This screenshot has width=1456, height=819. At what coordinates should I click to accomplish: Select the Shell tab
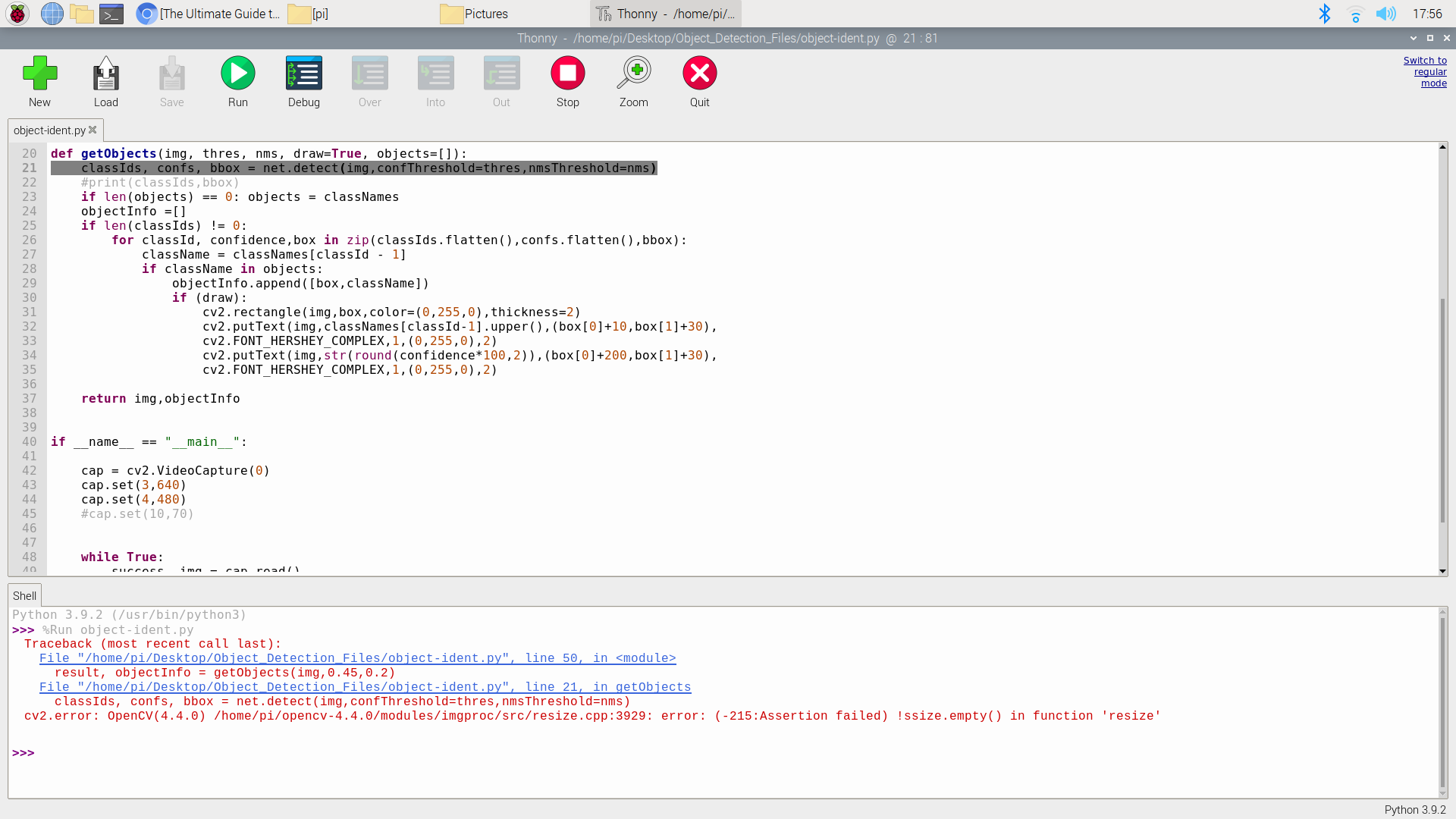(x=24, y=596)
